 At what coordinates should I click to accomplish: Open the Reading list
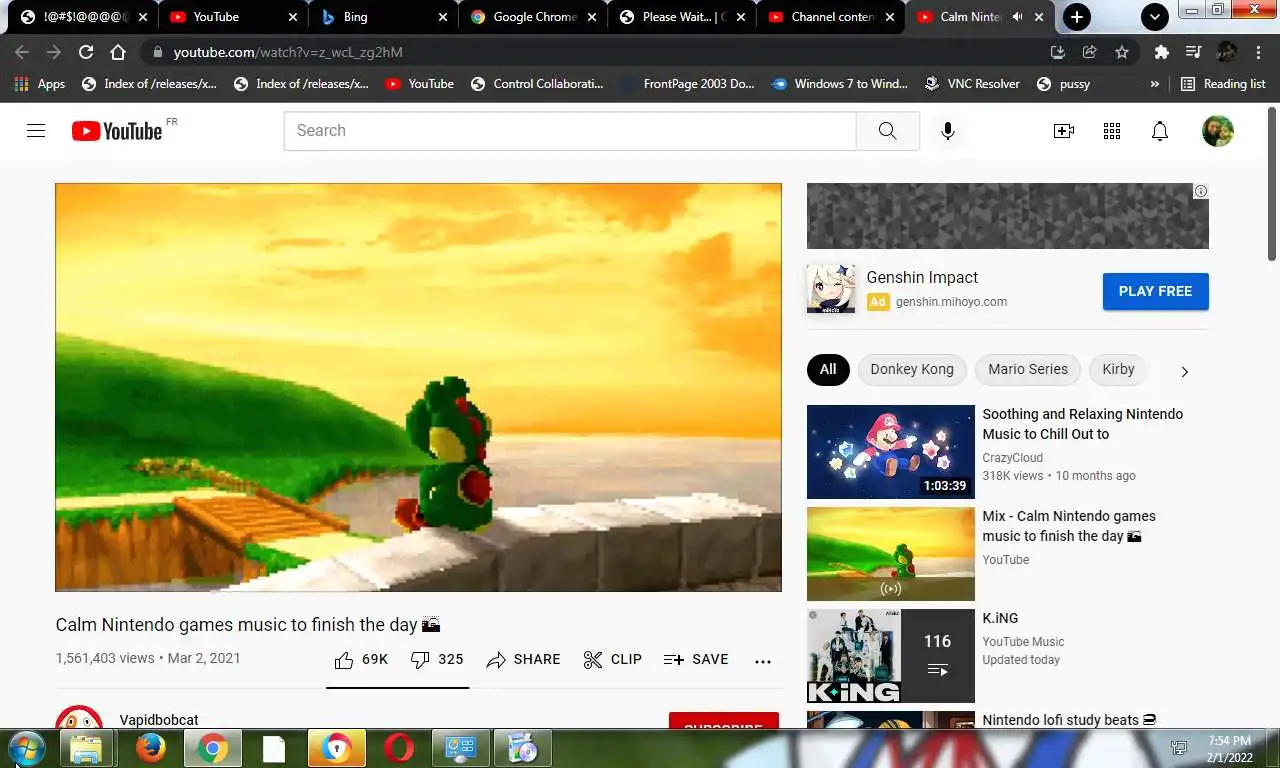click(x=1223, y=84)
